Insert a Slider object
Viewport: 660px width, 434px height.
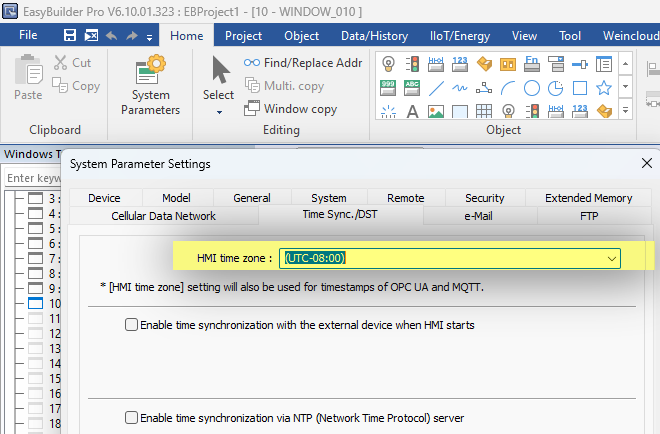[580, 64]
